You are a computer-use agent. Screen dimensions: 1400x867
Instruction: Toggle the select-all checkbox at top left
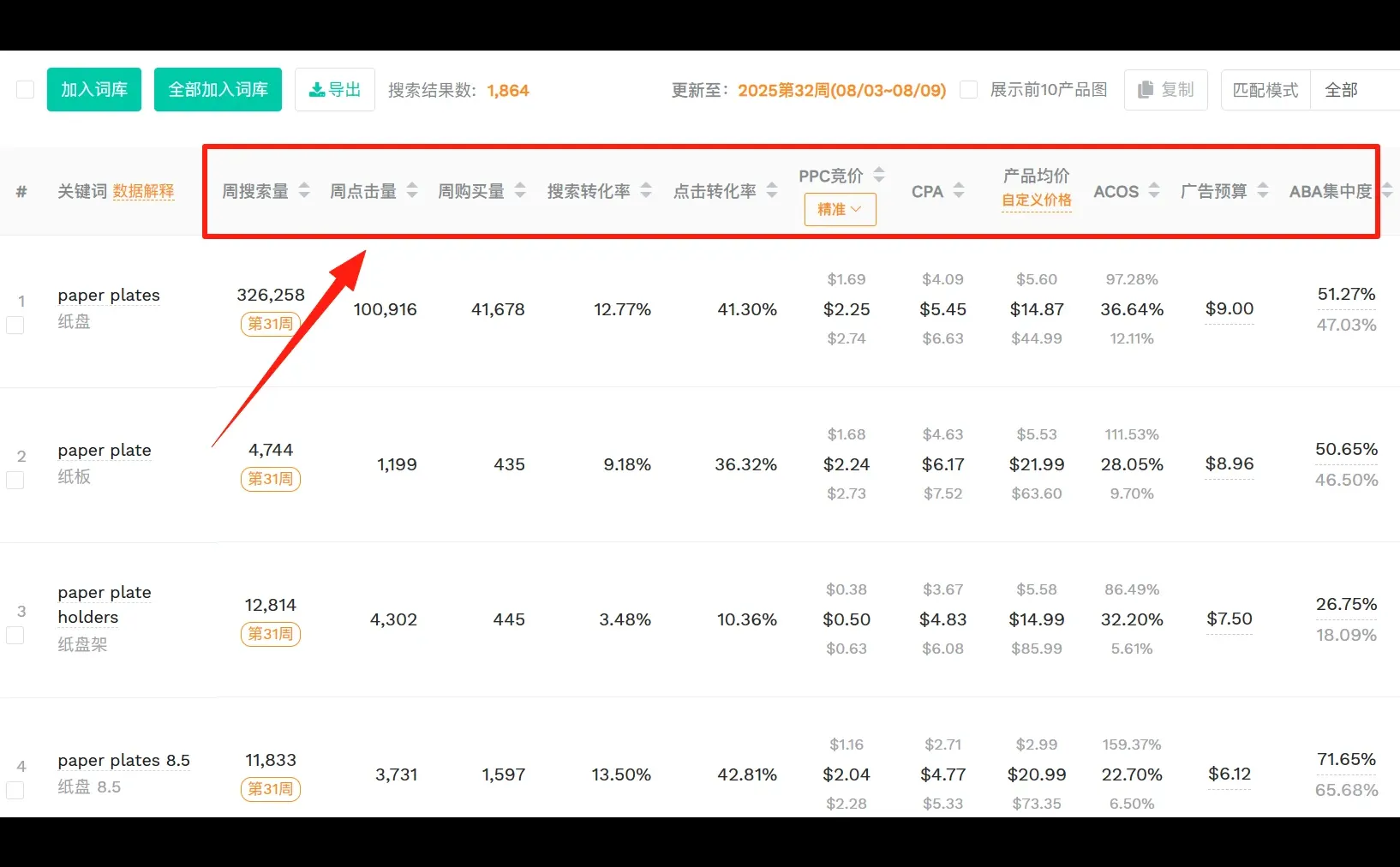point(26,90)
